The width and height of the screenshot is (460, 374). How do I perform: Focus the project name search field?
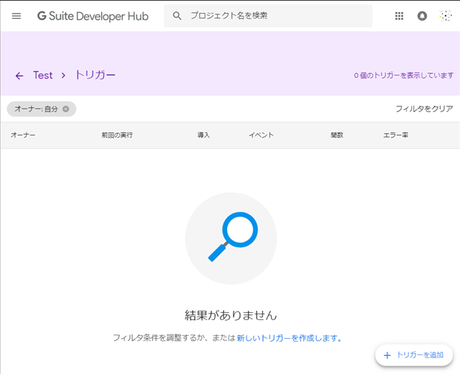pyautogui.click(x=268, y=16)
